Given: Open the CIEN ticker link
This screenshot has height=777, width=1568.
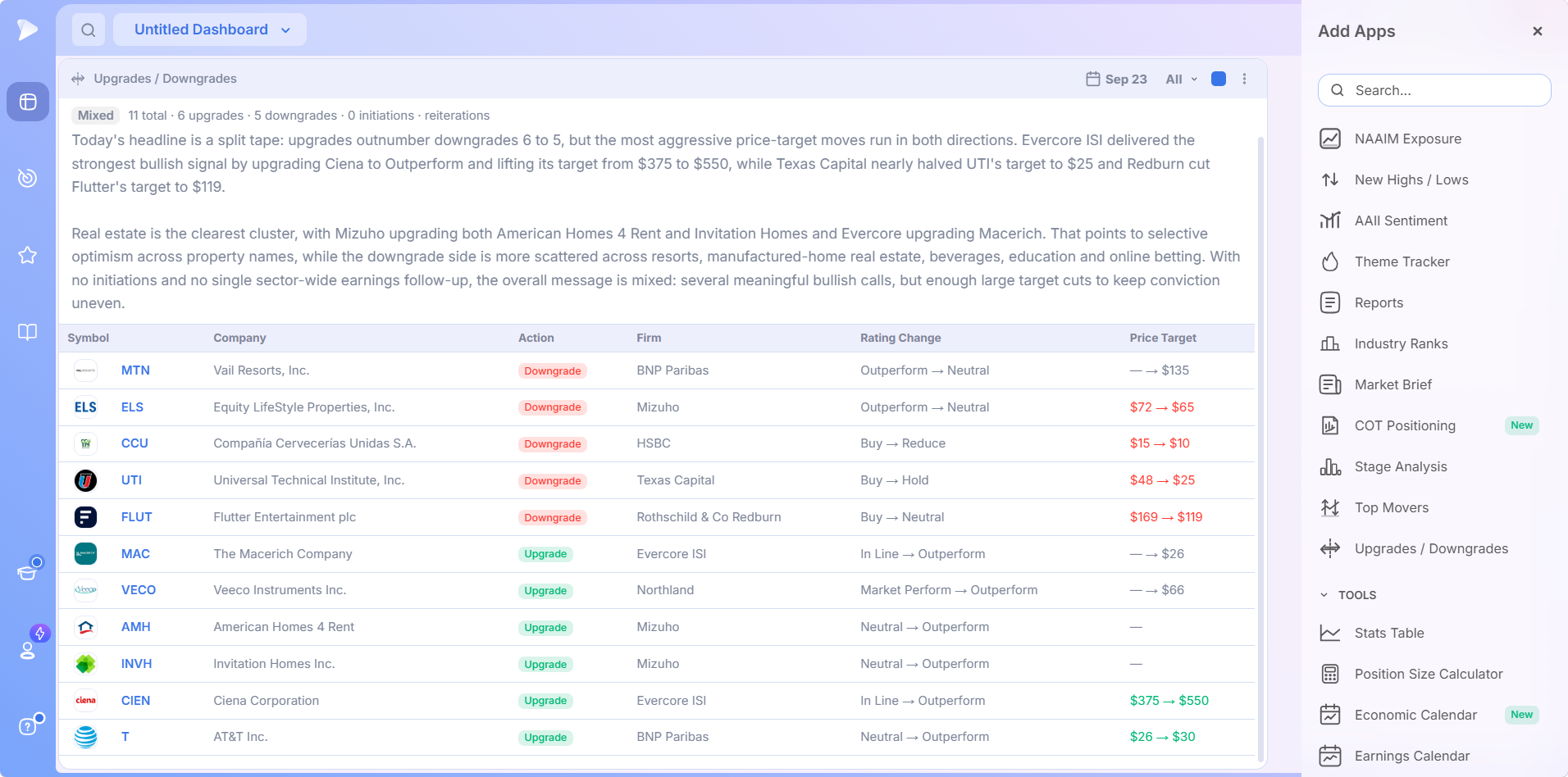Looking at the screenshot, I should (x=135, y=701).
